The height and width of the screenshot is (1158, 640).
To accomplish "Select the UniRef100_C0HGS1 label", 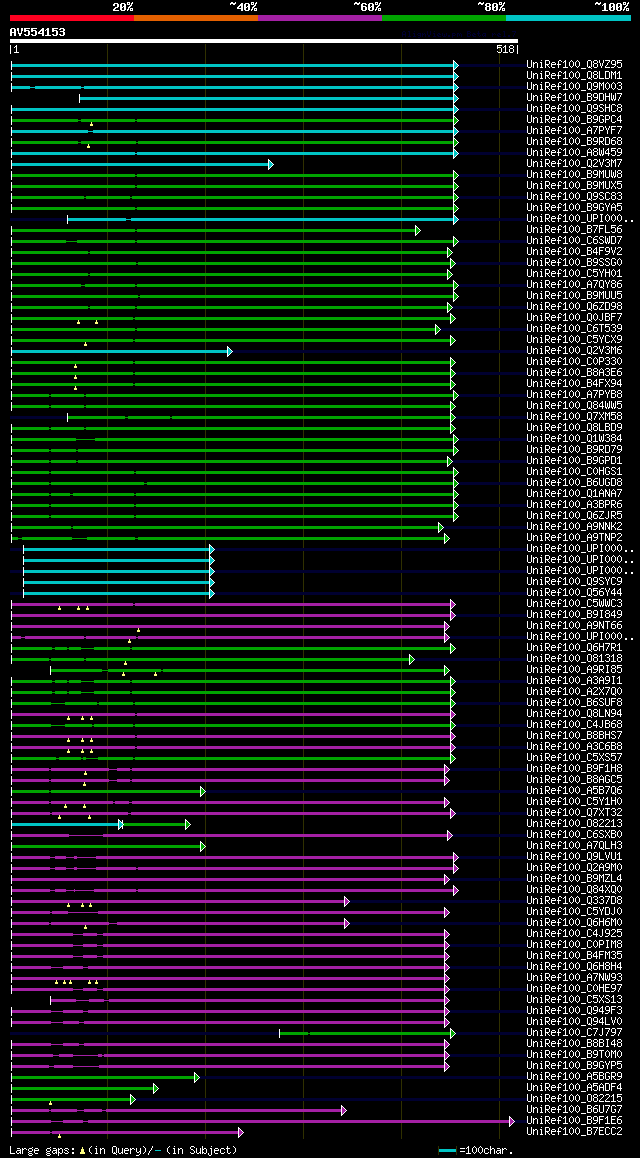I will pos(574,472).
